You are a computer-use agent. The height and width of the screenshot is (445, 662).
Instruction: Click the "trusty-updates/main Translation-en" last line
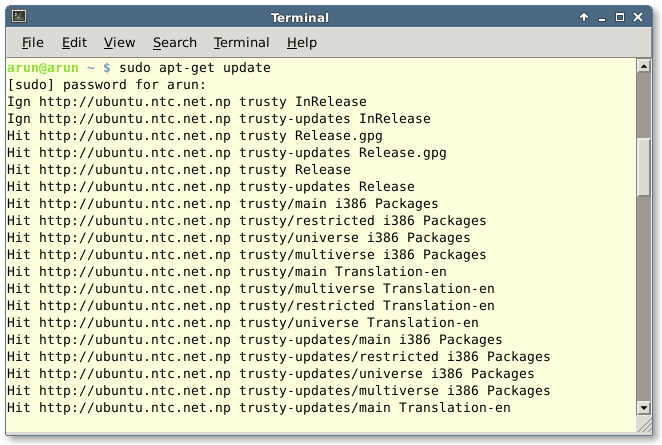(x=258, y=408)
